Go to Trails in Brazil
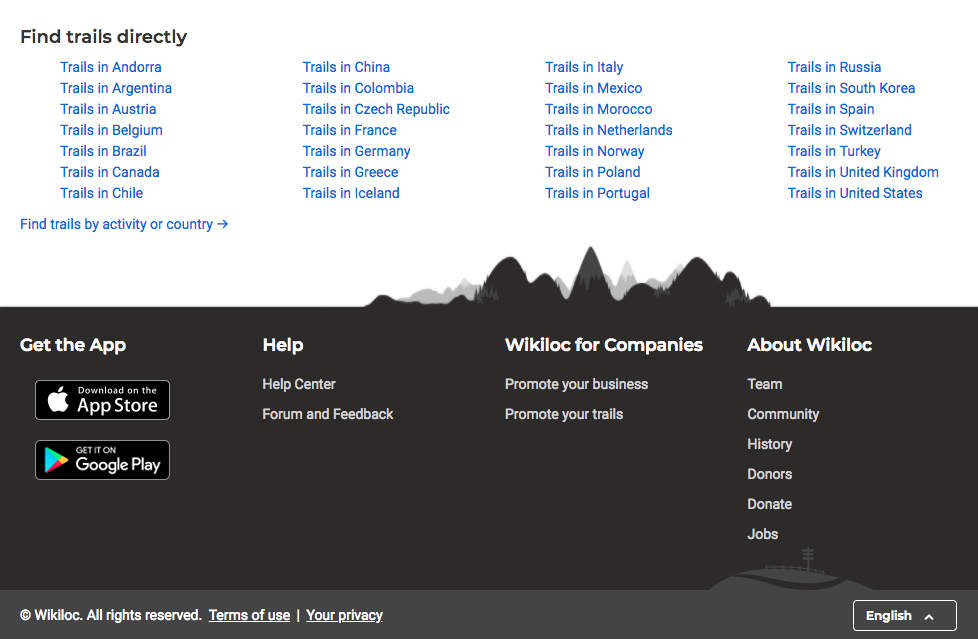 [x=103, y=151]
